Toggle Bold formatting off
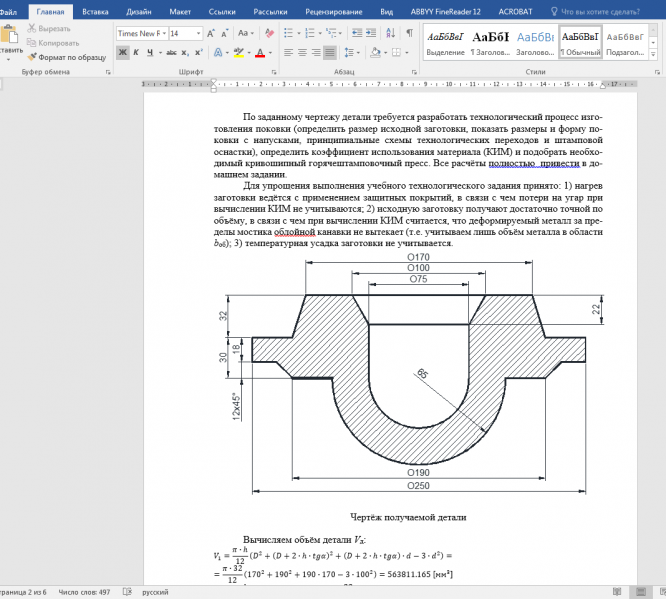This screenshot has width=666, height=599. click(123, 52)
